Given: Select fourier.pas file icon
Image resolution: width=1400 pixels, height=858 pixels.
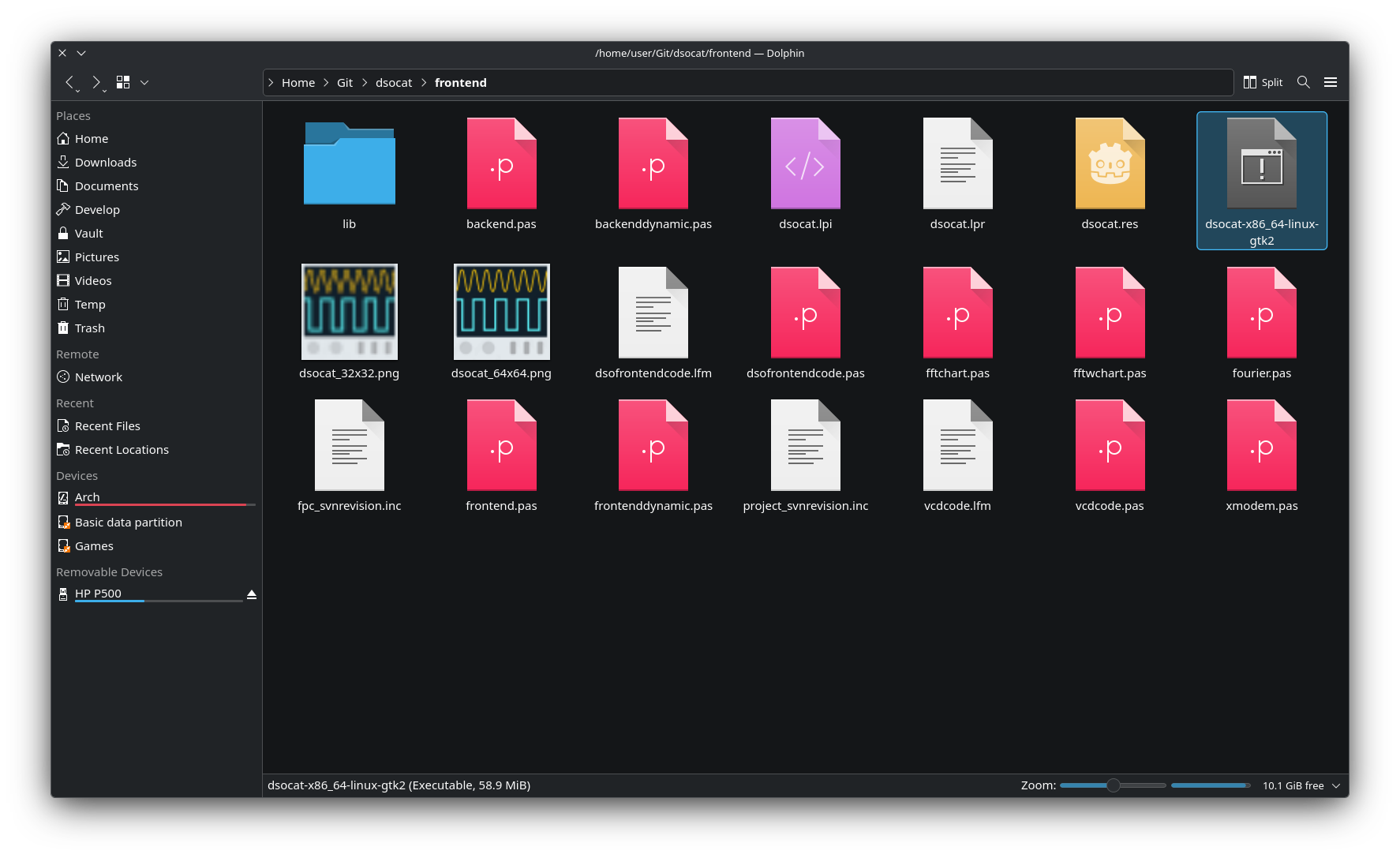Looking at the screenshot, I should click(x=1262, y=313).
